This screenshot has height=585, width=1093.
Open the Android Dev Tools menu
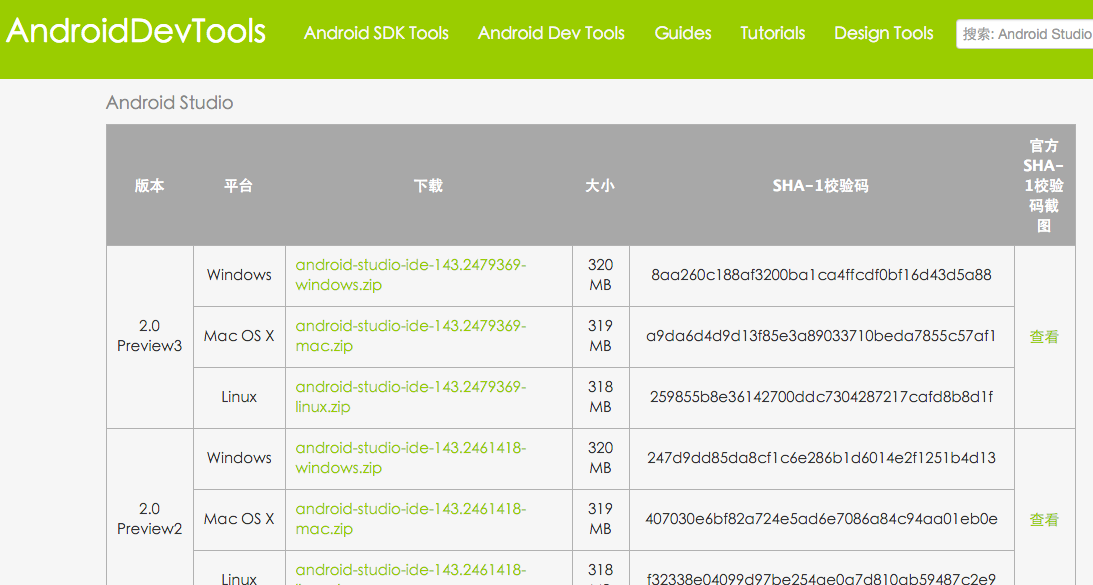point(551,33)
